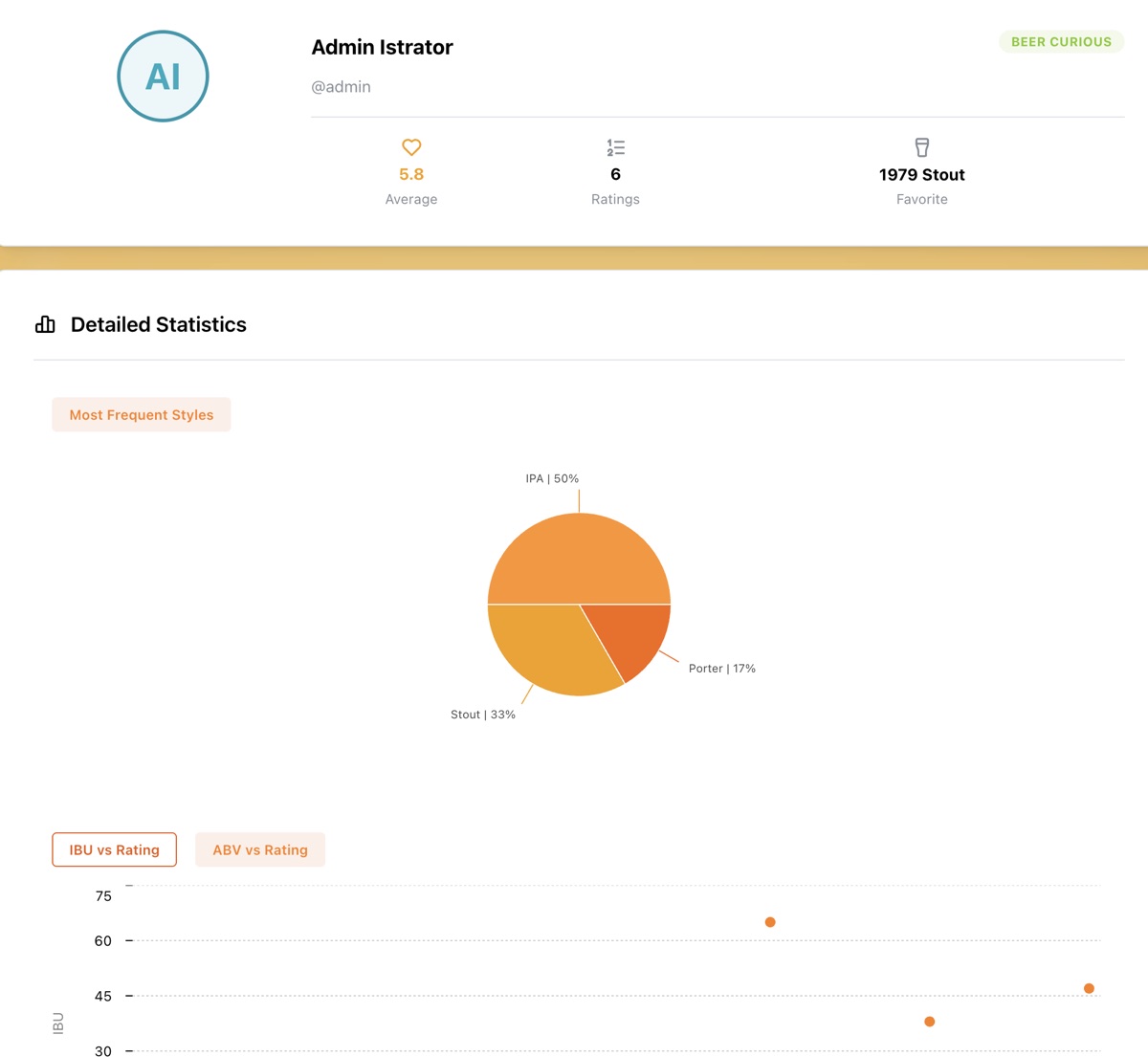This screenshot has height=1057, width=1148.
Task: Click the 'Stout | 33%' pie label
Action: pos(483,715)
